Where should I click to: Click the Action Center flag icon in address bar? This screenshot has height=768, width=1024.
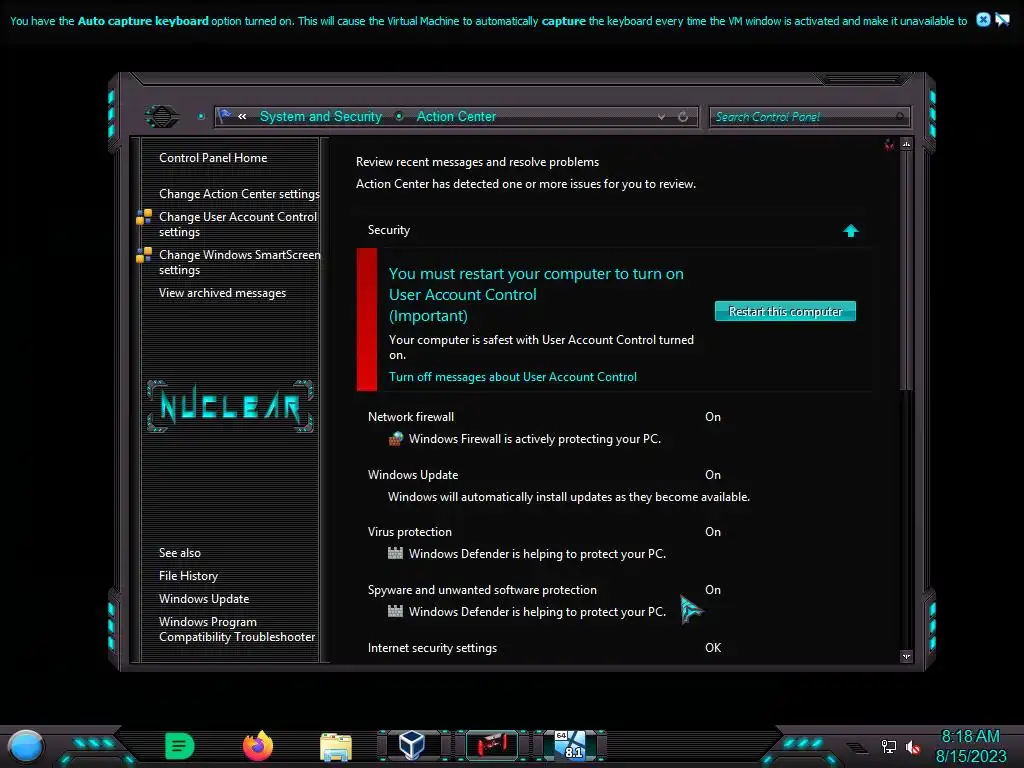click(225, 116)
